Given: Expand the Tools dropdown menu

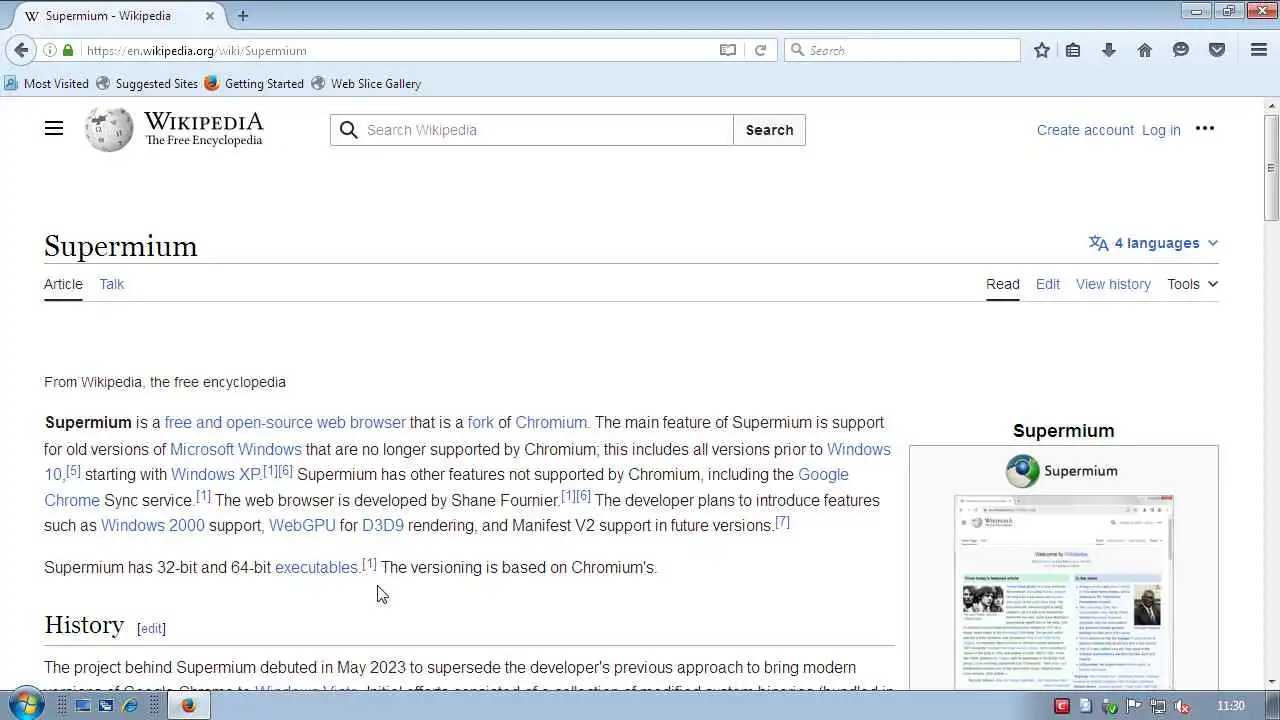Looking at the screenshot, I should (x=1192, y=284).
